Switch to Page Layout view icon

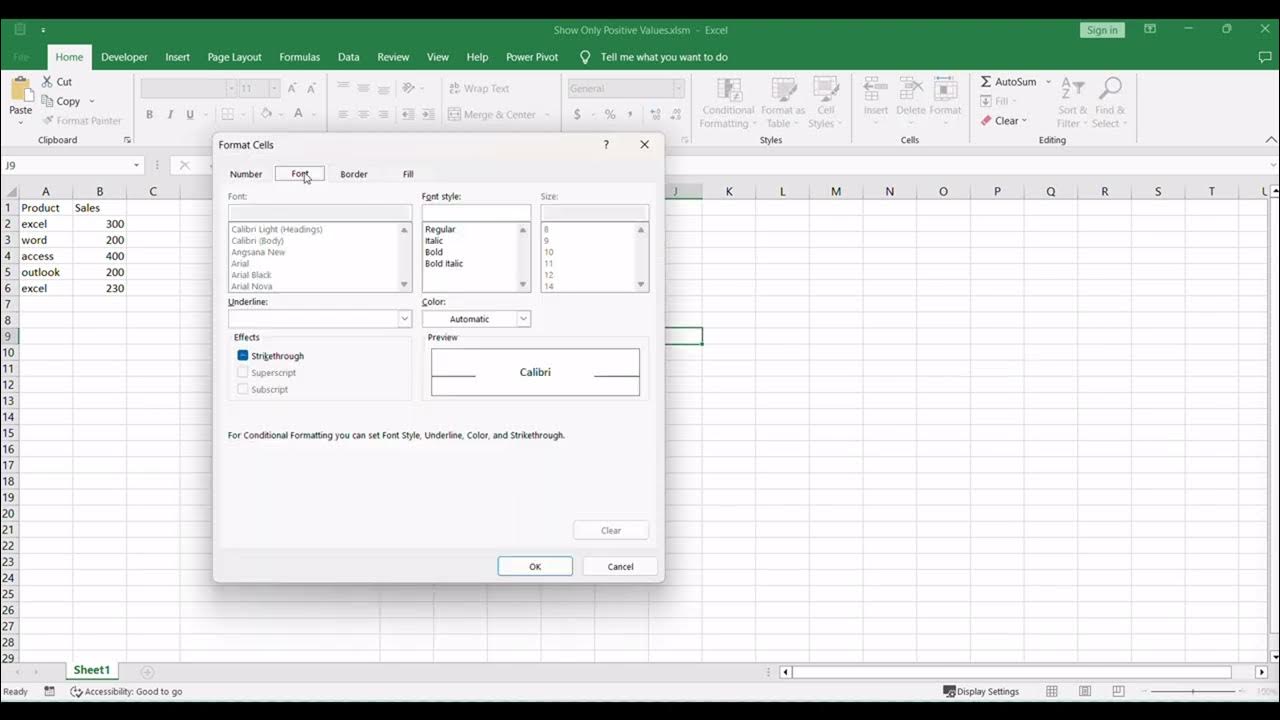coord(1085,691)
